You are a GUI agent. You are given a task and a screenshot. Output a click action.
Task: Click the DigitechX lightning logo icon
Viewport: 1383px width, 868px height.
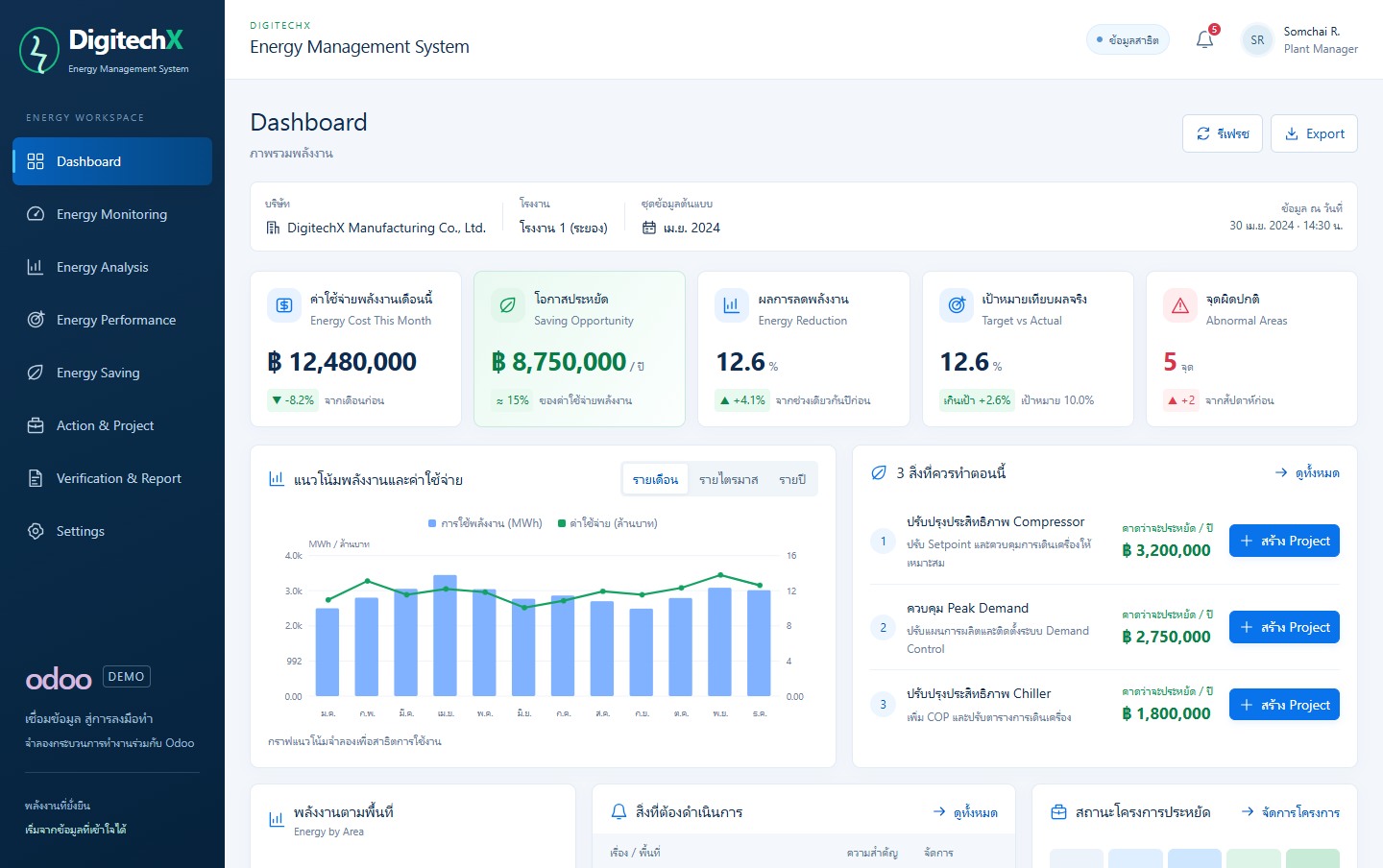tap(39, 51)
